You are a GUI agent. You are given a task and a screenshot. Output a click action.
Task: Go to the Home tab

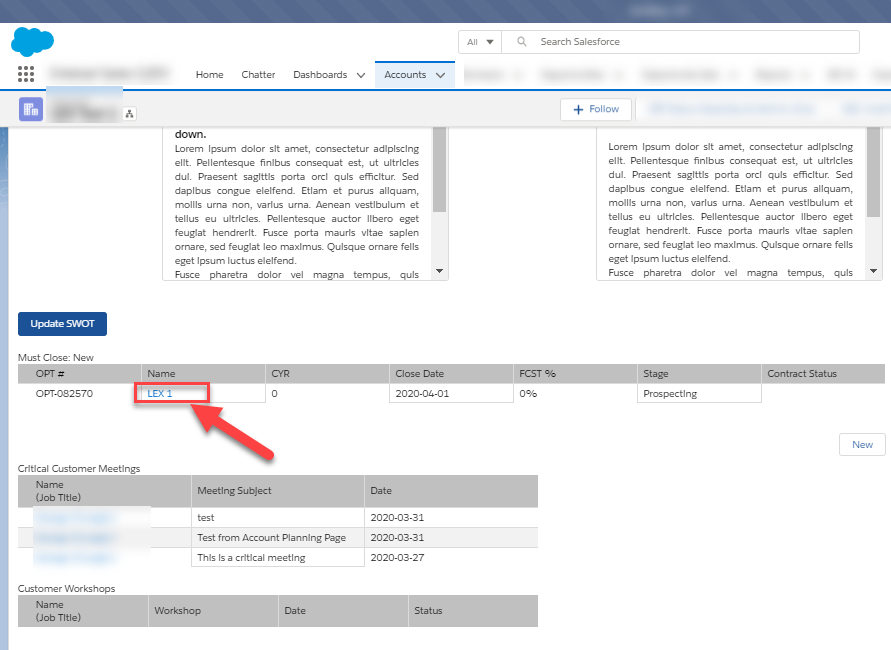209,75
